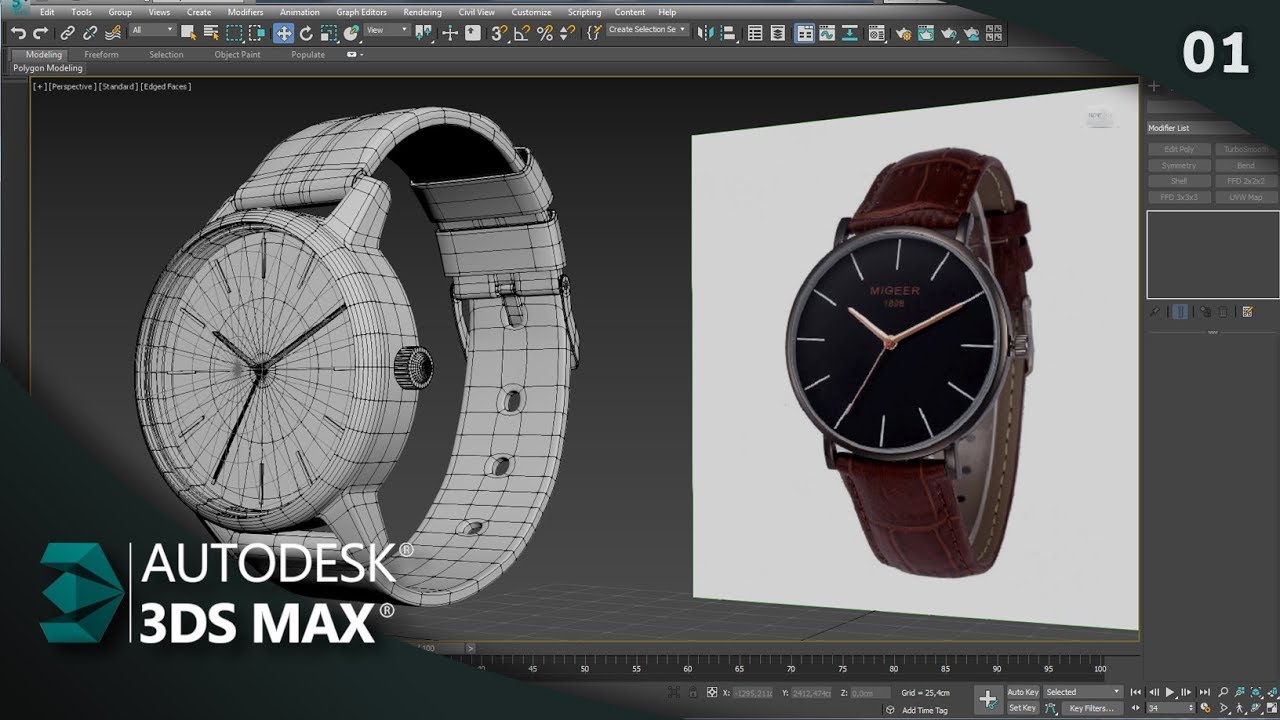Open the Polygon Modeling panel button
1280x720 pixels.
click(48, 68)
